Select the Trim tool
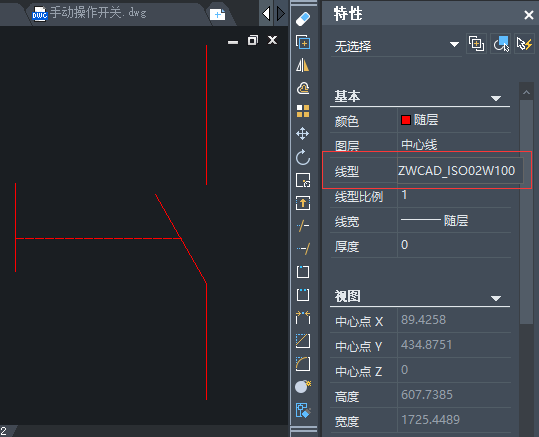This screenshot has width=539, height=437. 303,226
